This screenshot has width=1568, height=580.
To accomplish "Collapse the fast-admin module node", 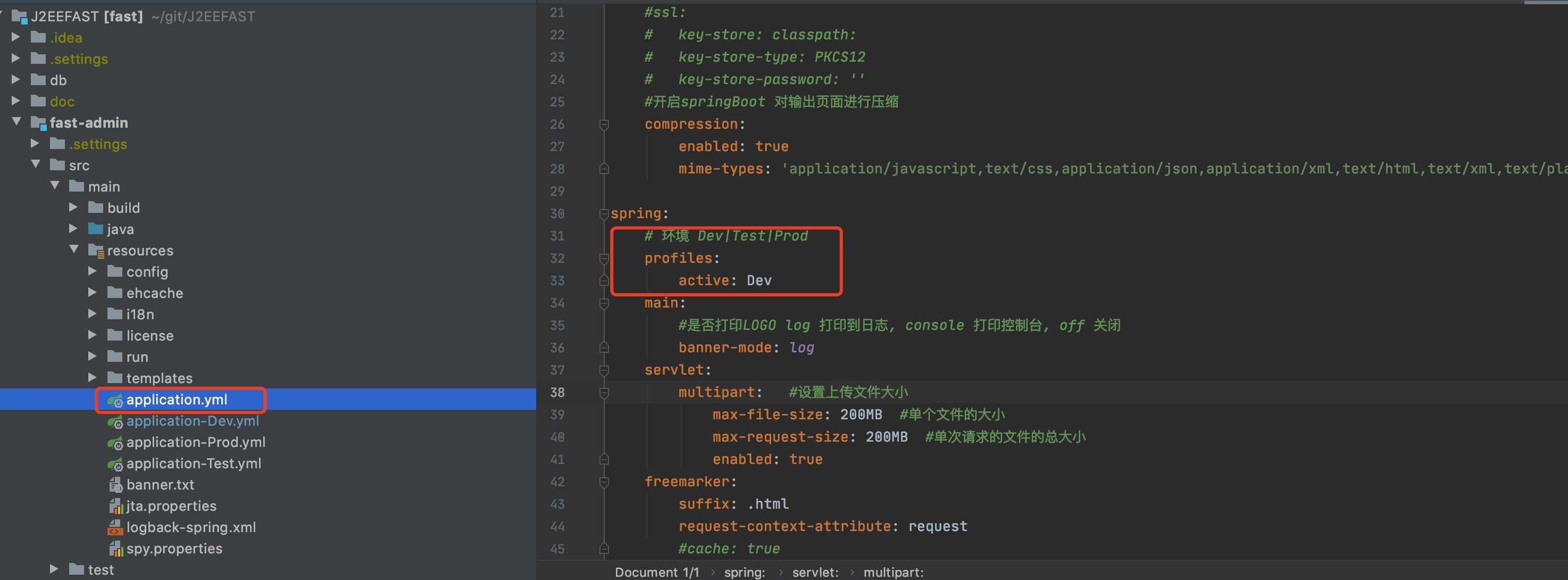I will (x=16, y=122).
